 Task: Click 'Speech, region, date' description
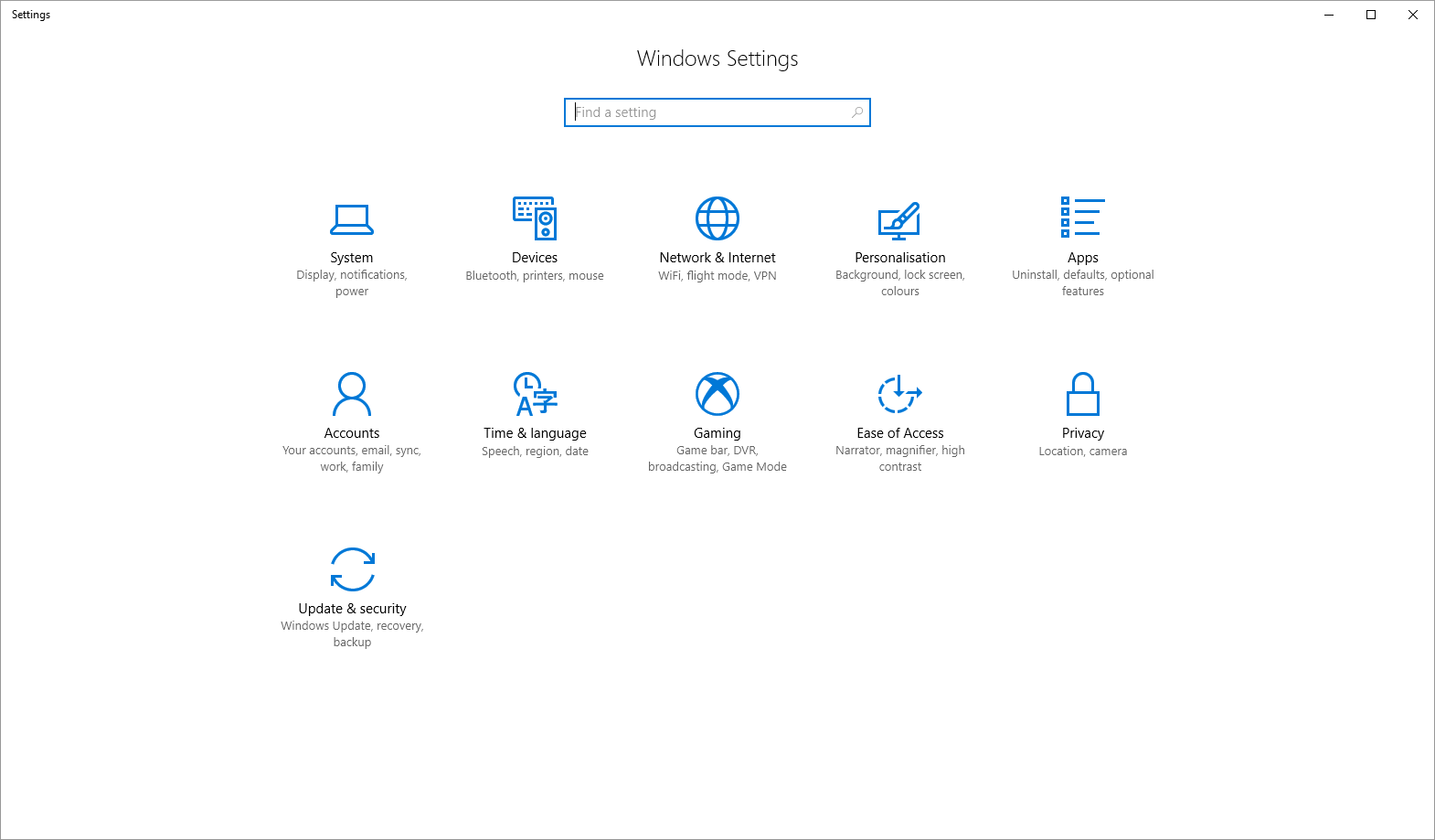pyautogui.click(x=535, y=451)
